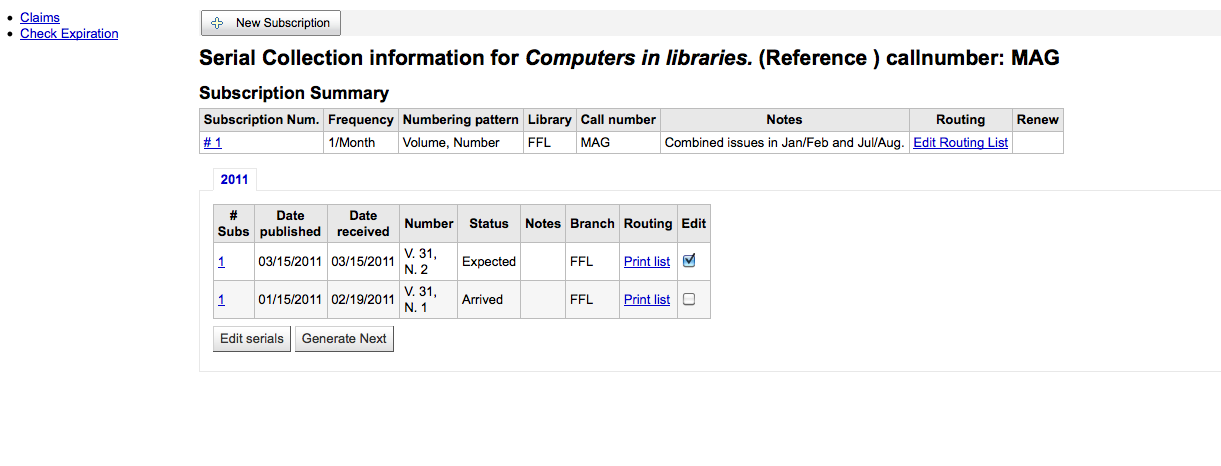Image resolution: width=1221 pixels, height=466 pixels.
Task: Open the Check Expiration link
Action: click(69, 34)
